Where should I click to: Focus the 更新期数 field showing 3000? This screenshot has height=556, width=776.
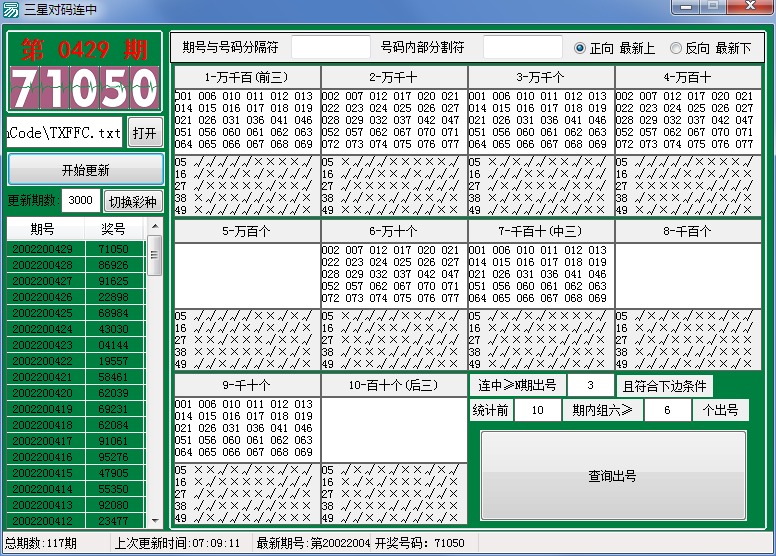tap(81, 201)
